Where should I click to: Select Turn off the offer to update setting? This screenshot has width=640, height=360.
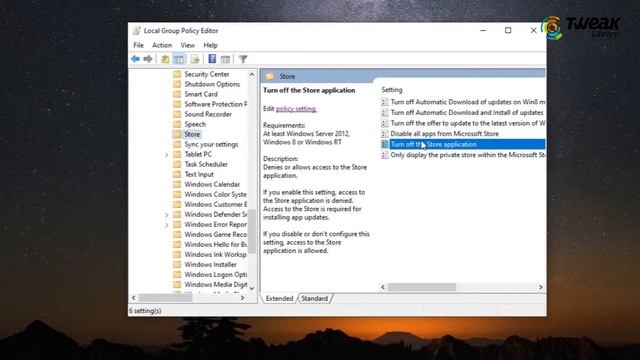pyautogui.click(x=467, y=123)
